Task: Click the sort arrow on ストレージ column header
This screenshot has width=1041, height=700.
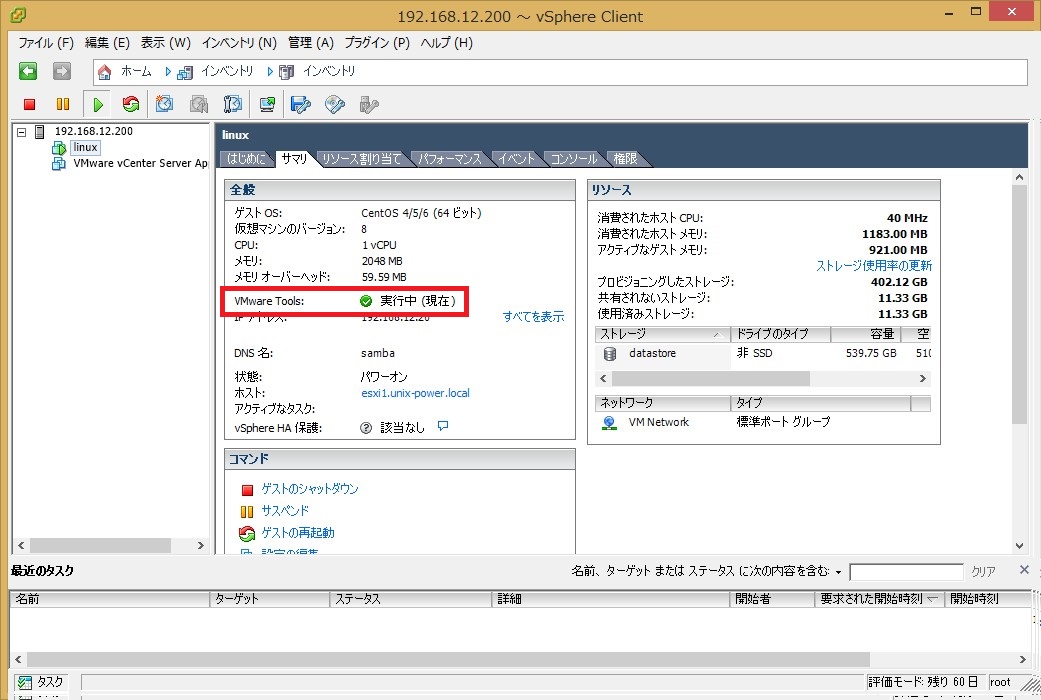Action: click(718, 334)
